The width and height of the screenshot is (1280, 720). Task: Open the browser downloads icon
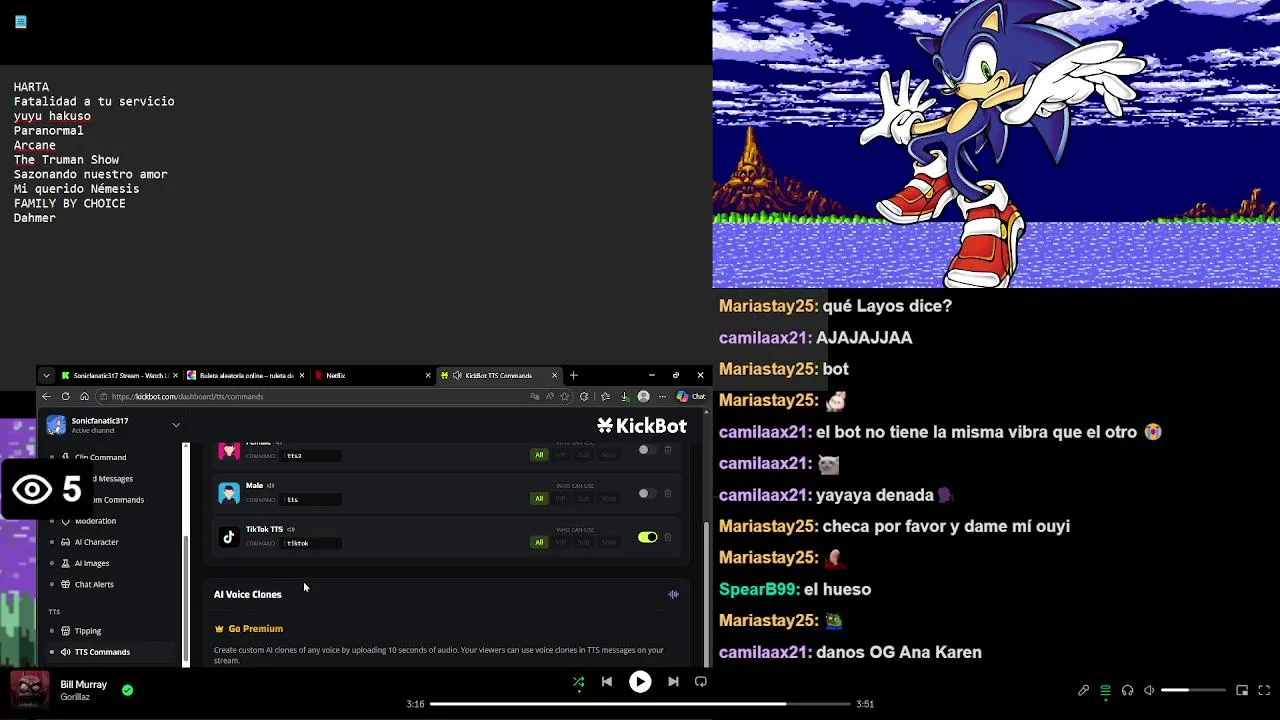point(625,397)
